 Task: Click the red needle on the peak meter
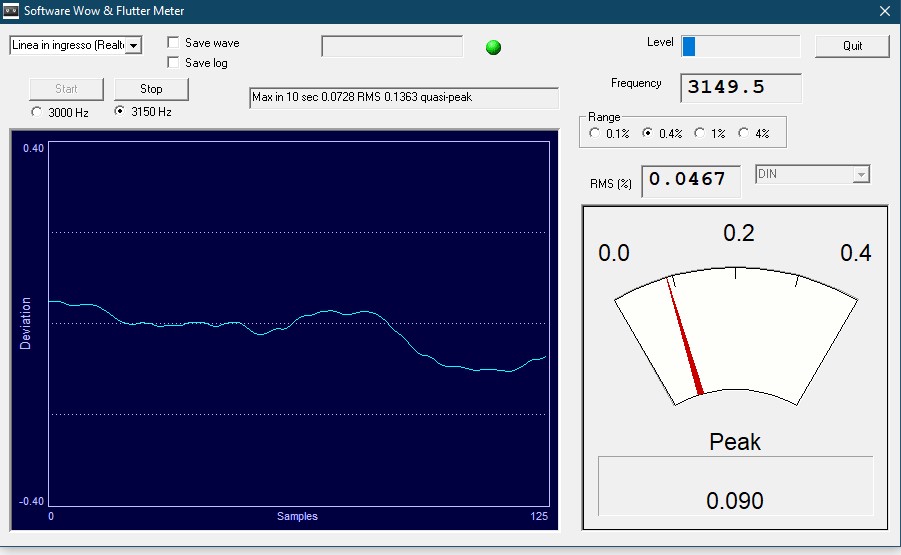tap(684, 336)
